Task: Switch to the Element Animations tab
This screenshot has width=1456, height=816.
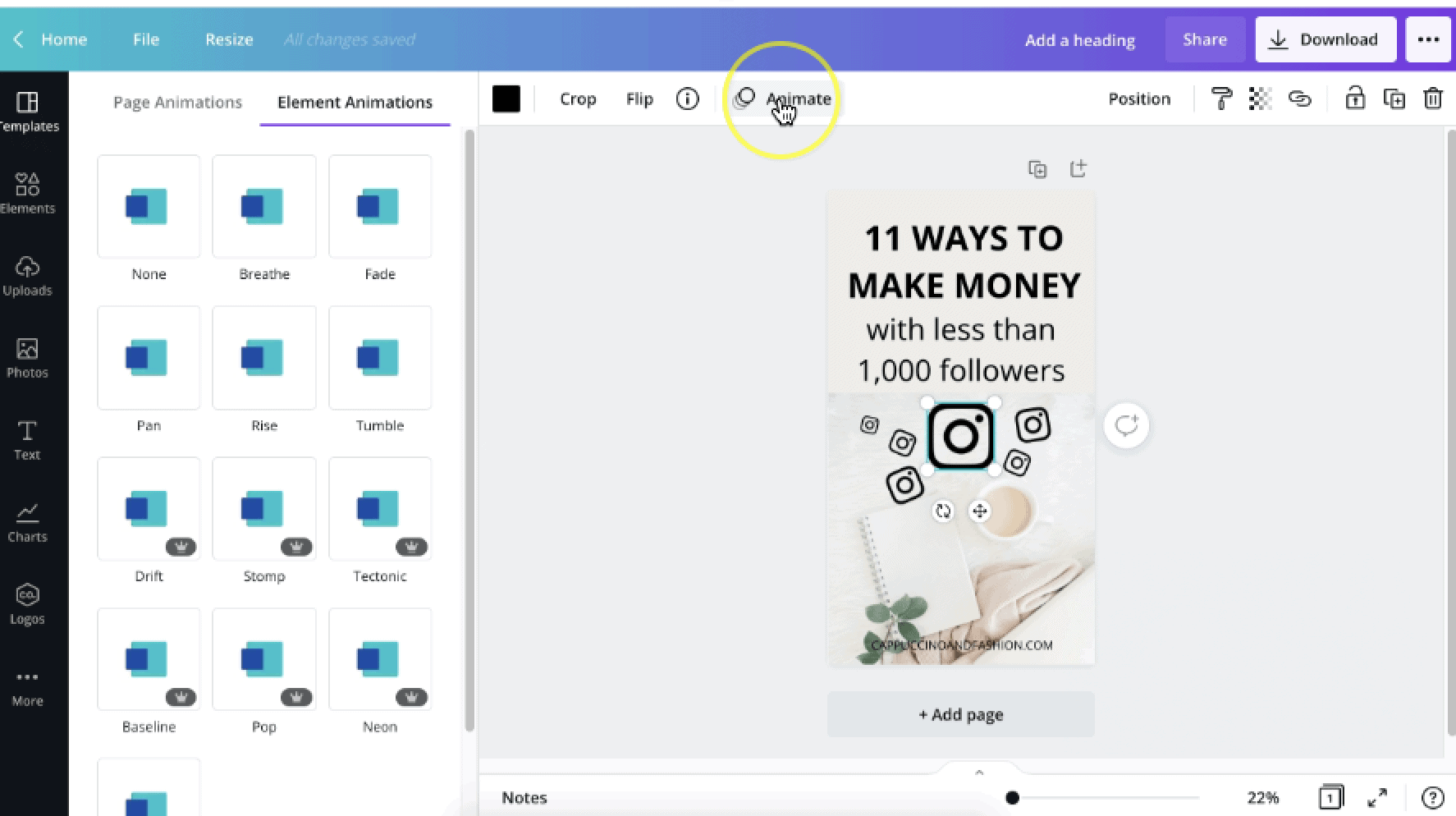Action: click(355, 103)
